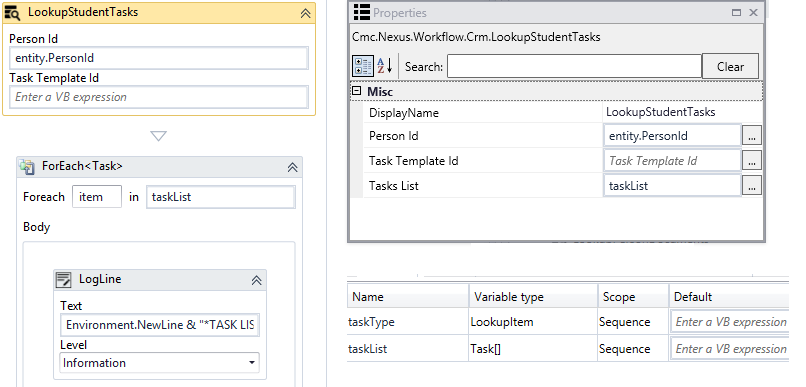The width and height of the screenshot is (806, 387).
Task: Clear the properties search
Action: tap(730, 66)
